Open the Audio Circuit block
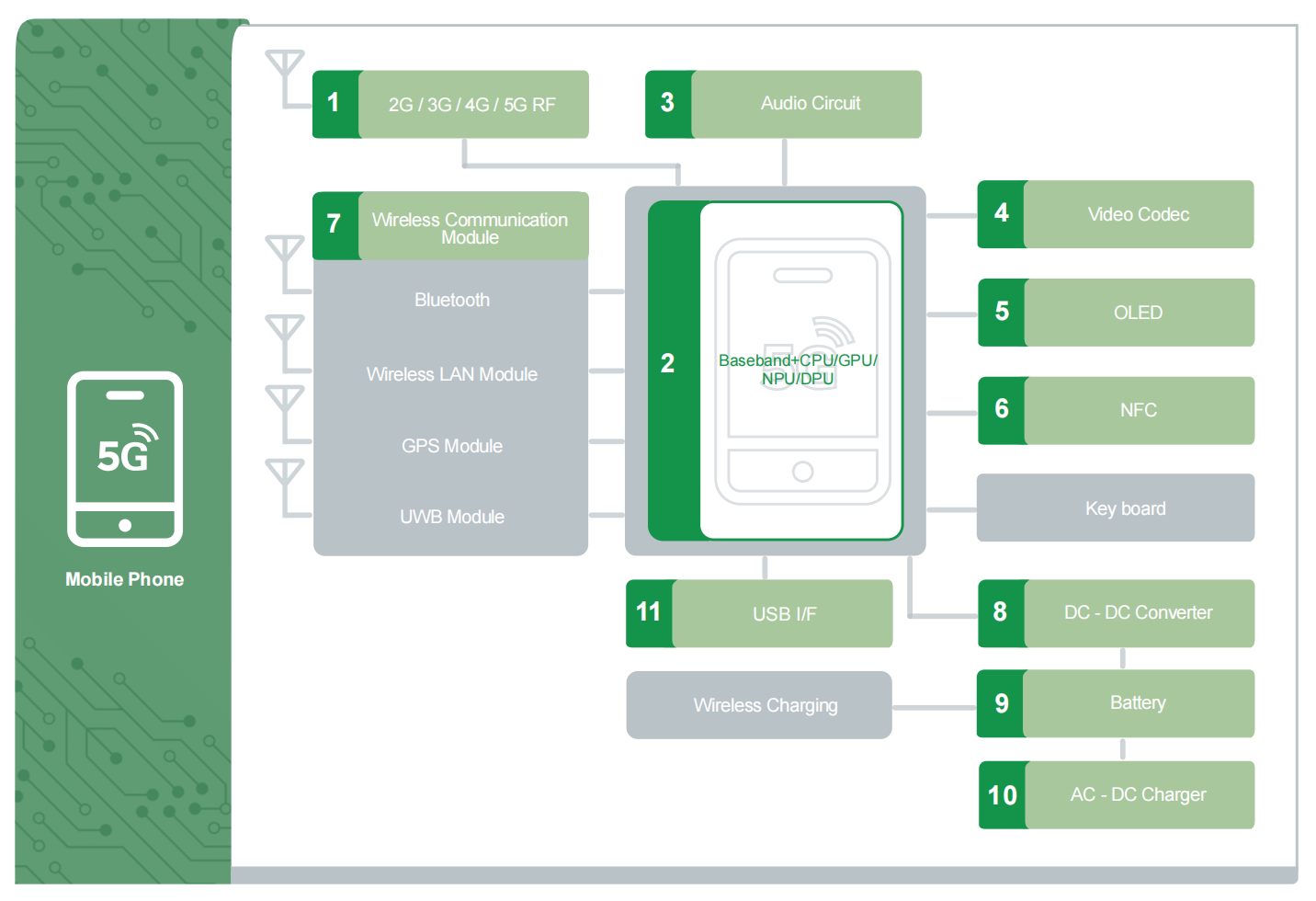 click(x=783, y=104)
